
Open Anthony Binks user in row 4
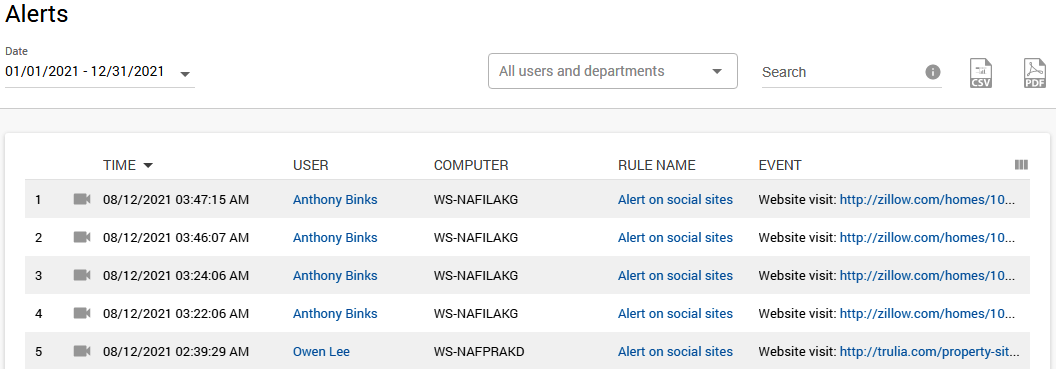click(x=335, y=313)
